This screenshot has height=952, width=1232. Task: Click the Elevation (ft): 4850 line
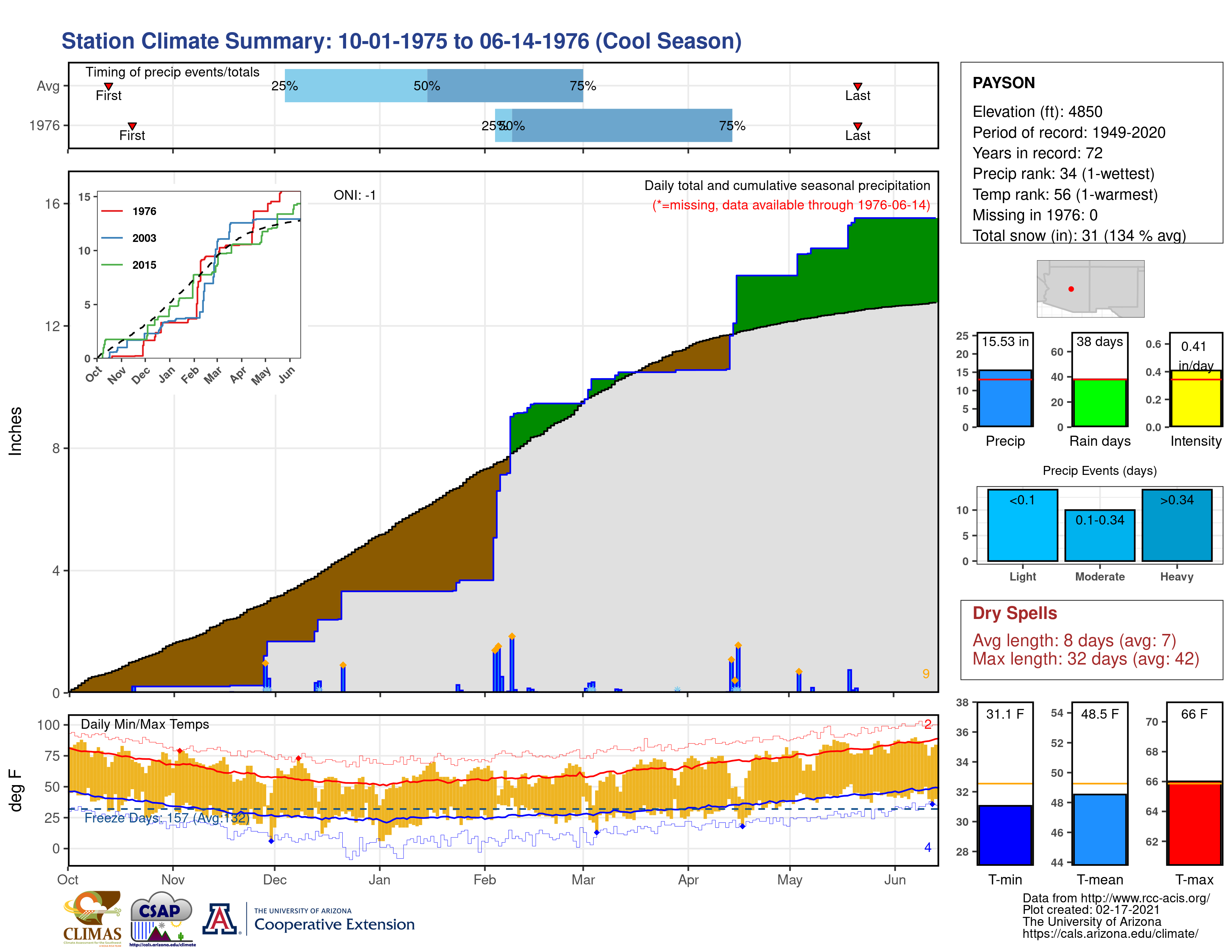(1037, 112)
